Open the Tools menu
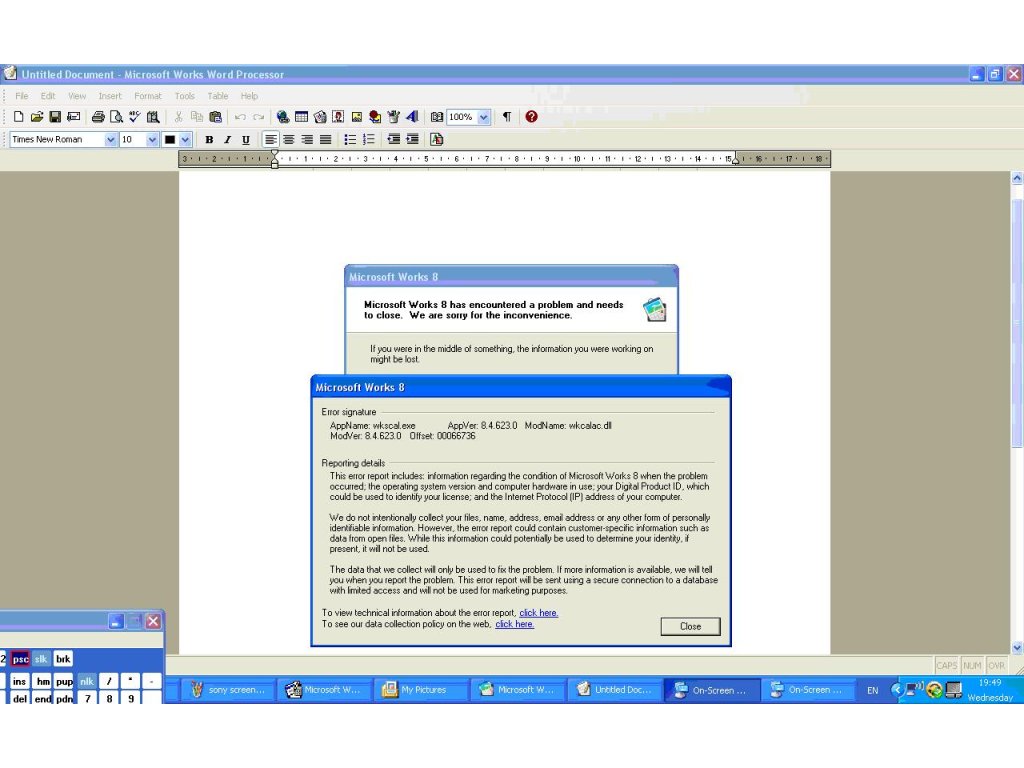The height and width of the screenshot is (768, 1024). [184, 95]
